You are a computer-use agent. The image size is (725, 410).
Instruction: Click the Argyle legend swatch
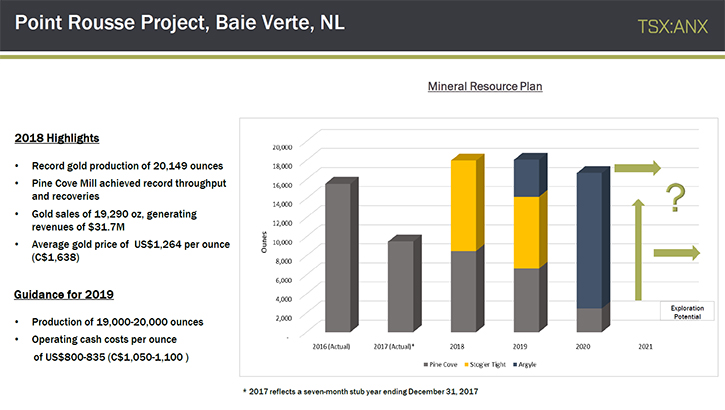(x=515, y=365)
